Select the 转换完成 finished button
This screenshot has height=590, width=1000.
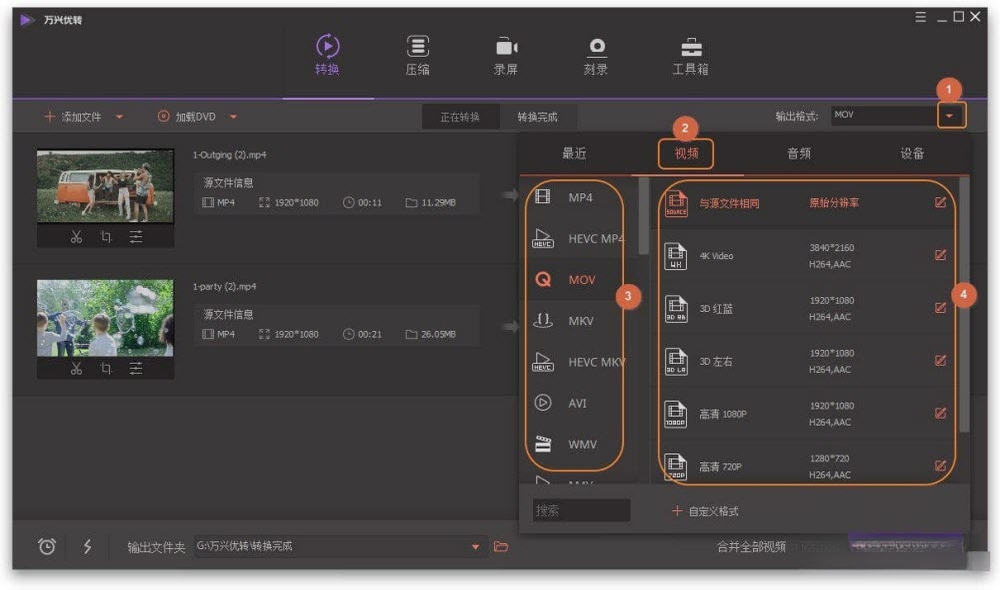coord(538,117)
